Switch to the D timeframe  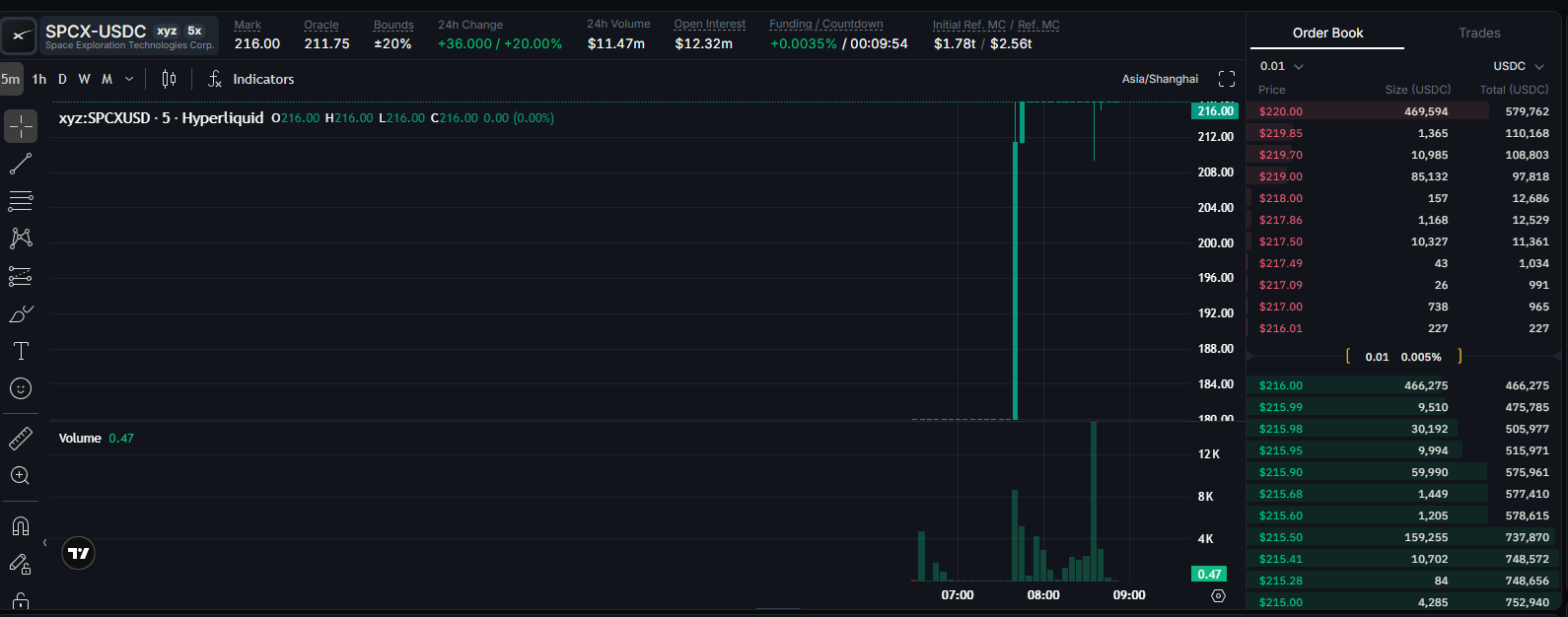(62, 79)
